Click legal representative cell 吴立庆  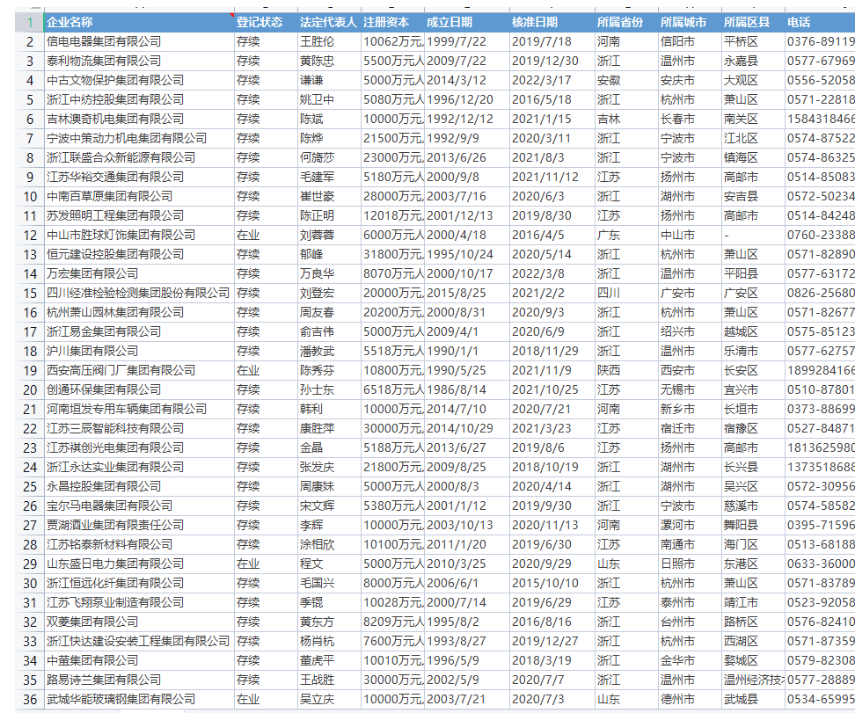329,699
